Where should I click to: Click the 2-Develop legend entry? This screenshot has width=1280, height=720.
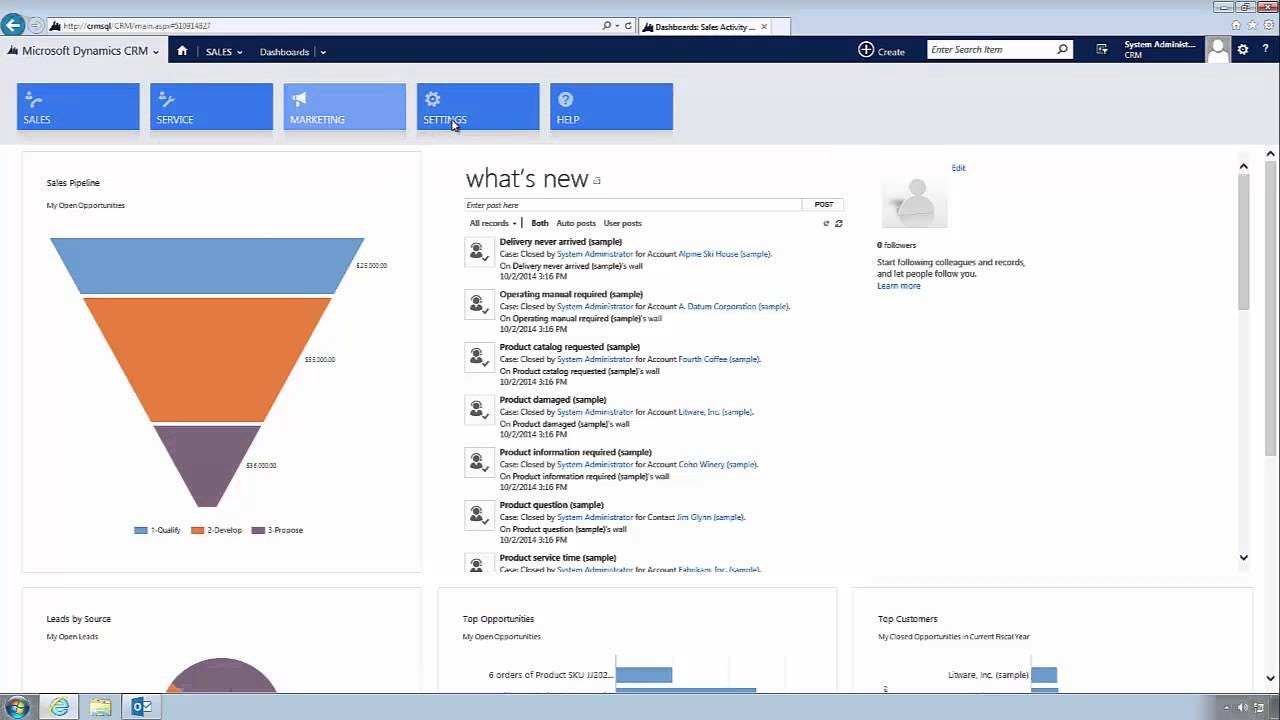click(x=216, y=530)
